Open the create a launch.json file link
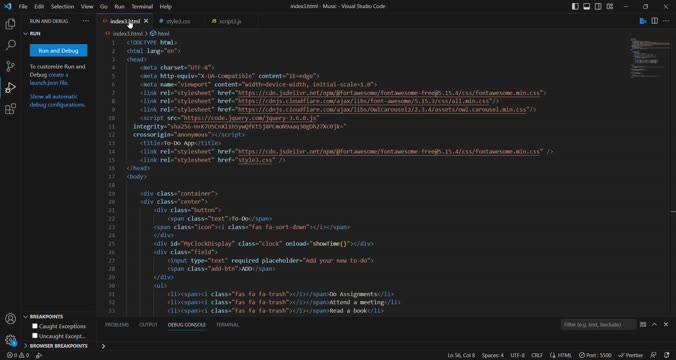Image resolution: width=676 pixels, height=360 pixels. [49, 78]
